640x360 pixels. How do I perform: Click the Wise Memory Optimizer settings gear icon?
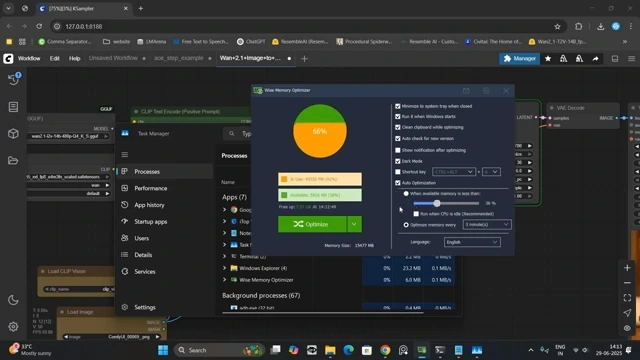click(486, 91)
